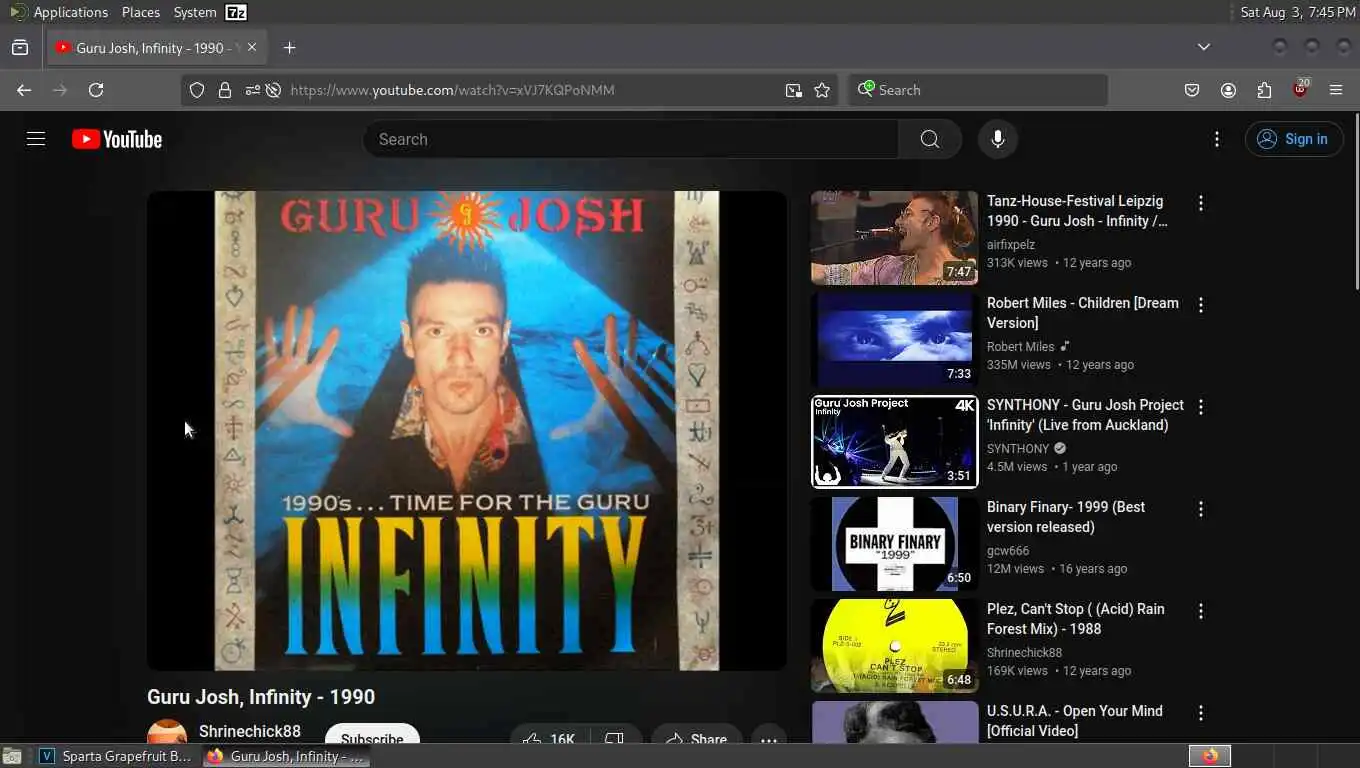The width and height of the screenshot is (1360, 768).
Task: Open Shrinechick88 channel avatar
Action: click(167, 733)
